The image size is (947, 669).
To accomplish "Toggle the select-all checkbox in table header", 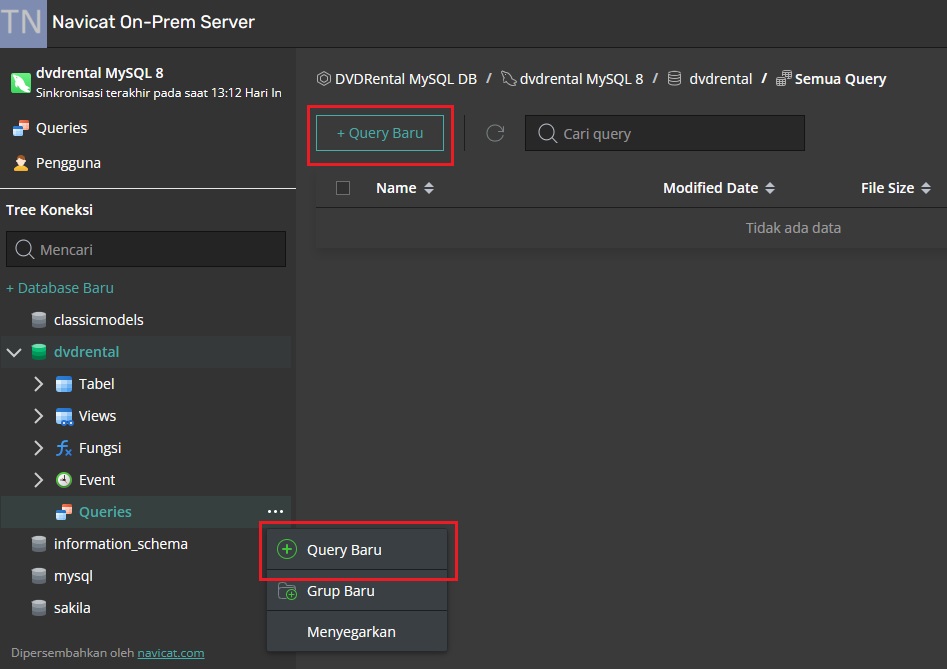I will click(x=343, y=188).
